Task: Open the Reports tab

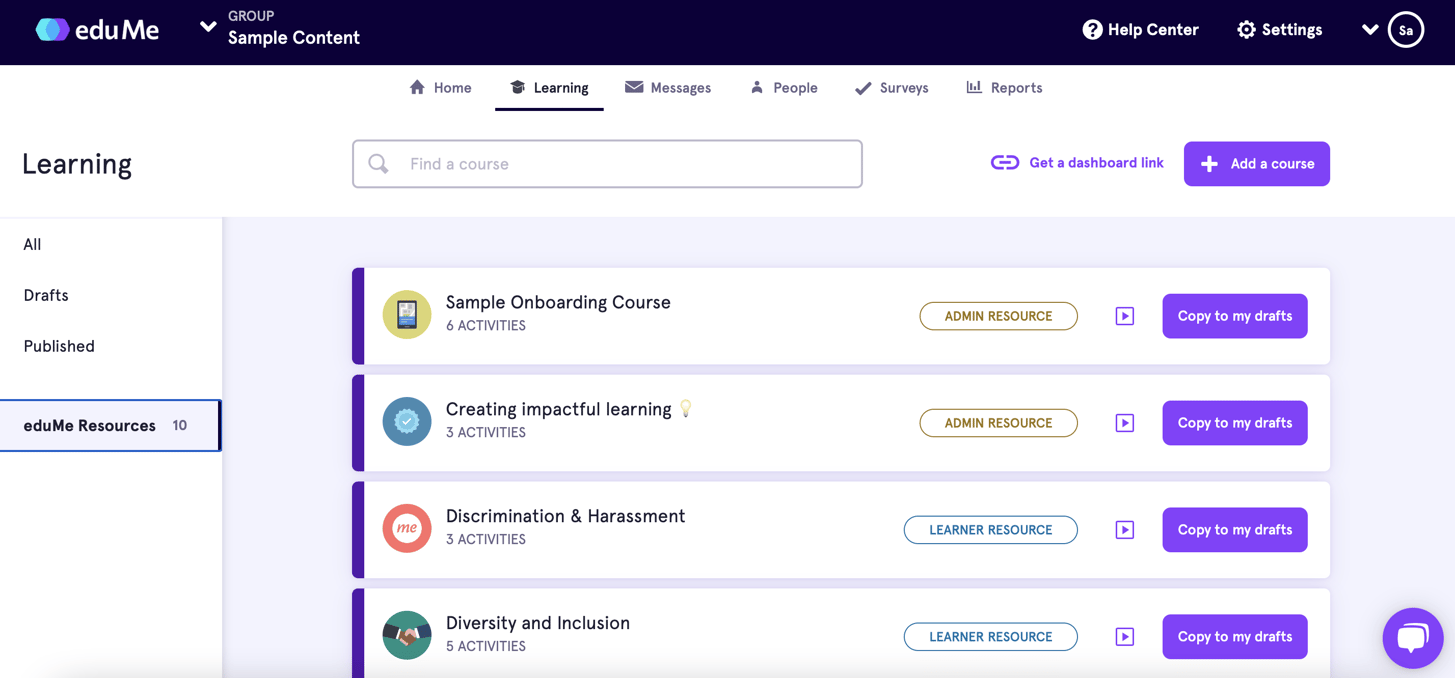Action: tap(1004, 88)
